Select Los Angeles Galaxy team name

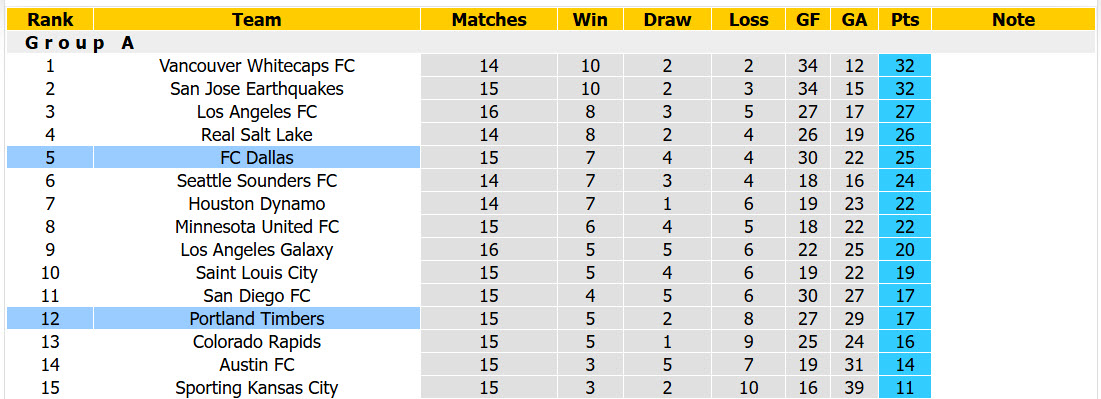257,249
